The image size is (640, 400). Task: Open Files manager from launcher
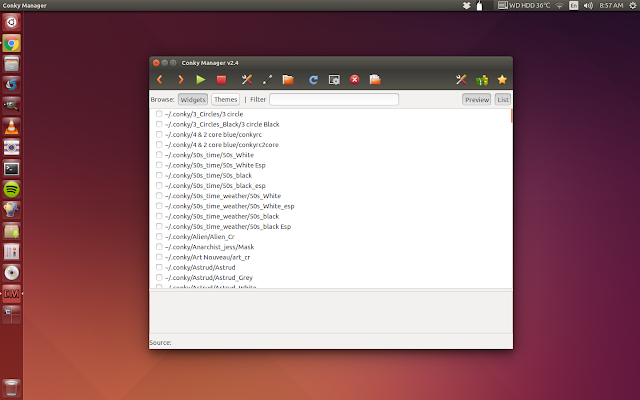point(11,64)
